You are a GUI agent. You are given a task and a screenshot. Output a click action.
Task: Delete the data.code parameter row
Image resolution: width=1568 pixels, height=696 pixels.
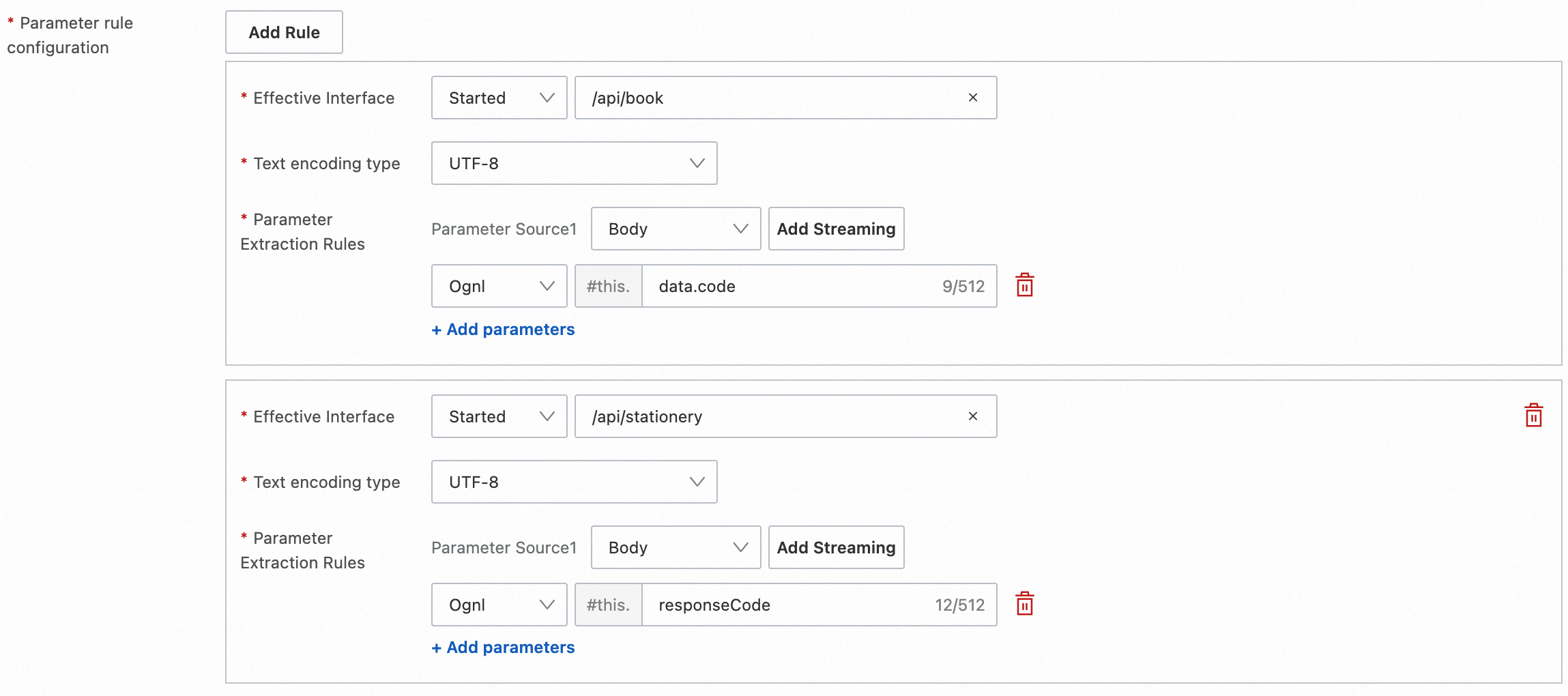1024,285
